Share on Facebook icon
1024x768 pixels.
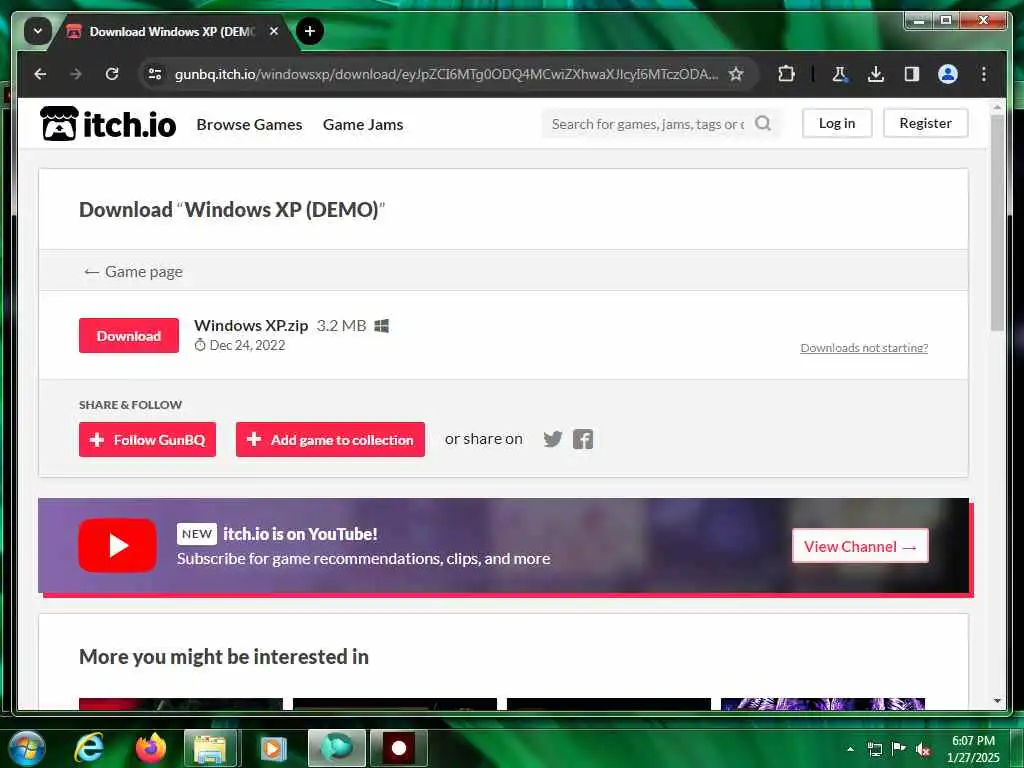[x=583, y=439]
